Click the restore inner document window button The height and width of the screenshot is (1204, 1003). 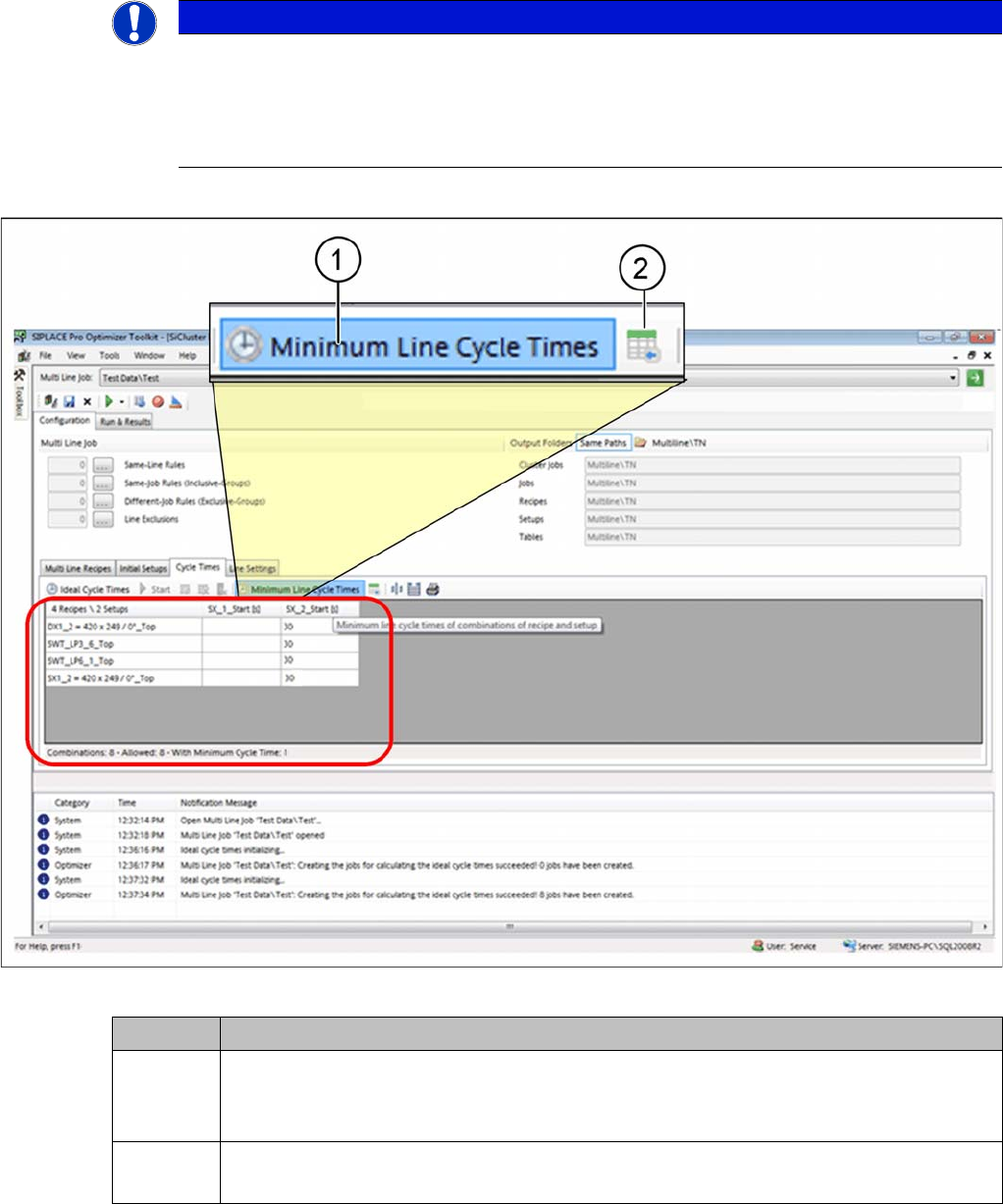point(972,355)
